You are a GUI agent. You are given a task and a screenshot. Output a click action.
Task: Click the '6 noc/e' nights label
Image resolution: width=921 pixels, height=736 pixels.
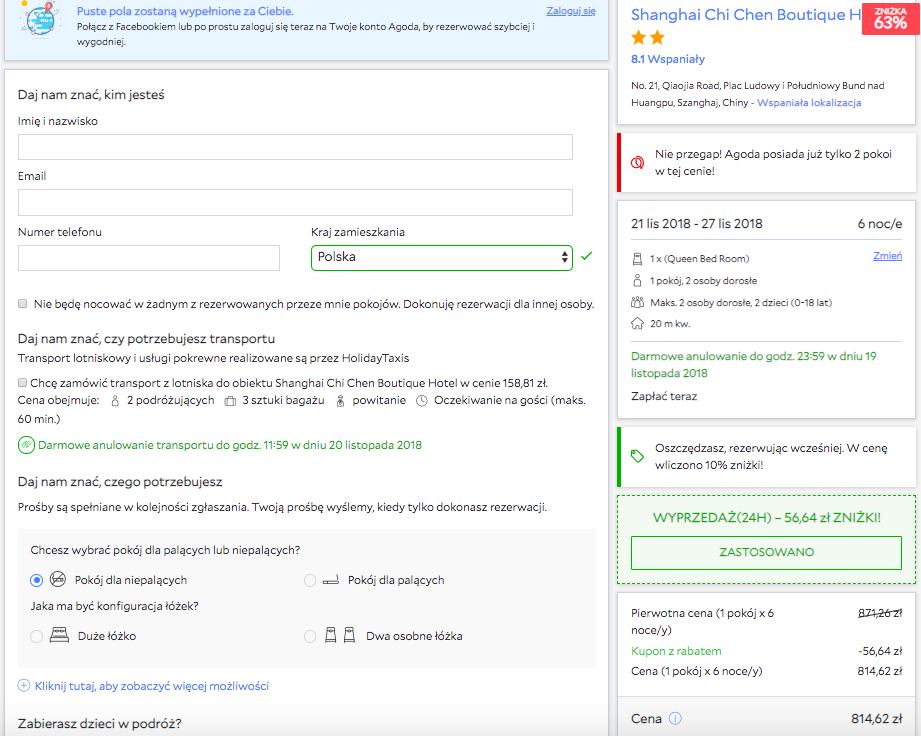click(879, 224)
